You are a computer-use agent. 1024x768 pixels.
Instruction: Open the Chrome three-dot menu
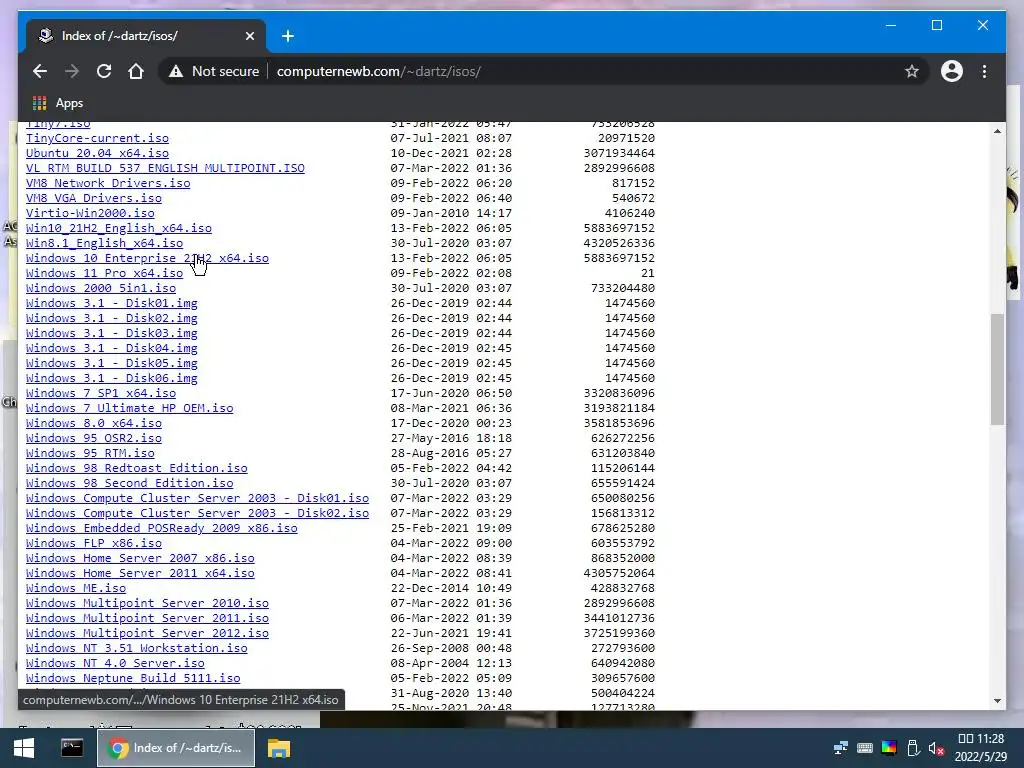[984, 71]
